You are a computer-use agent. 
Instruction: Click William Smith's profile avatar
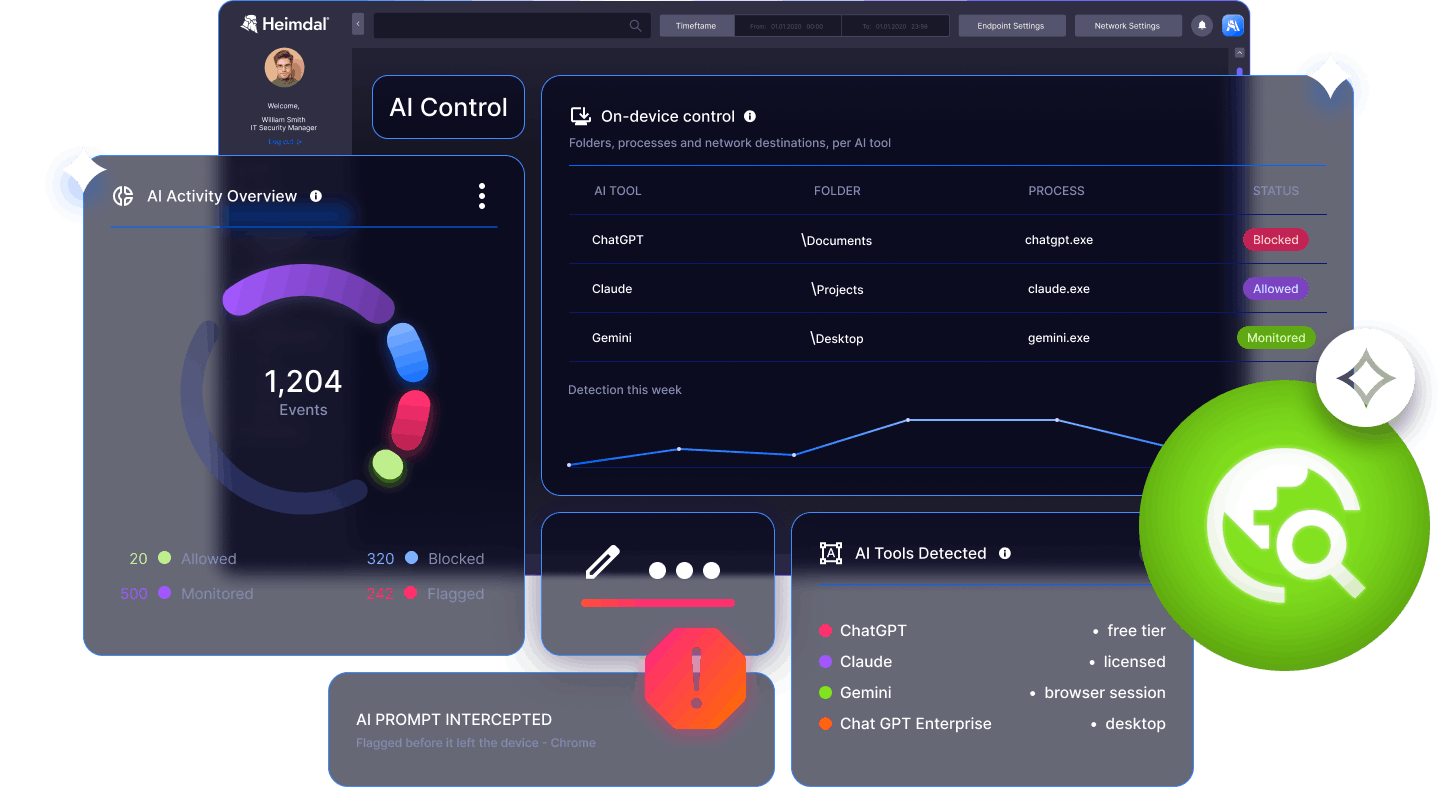coord(284,68)
